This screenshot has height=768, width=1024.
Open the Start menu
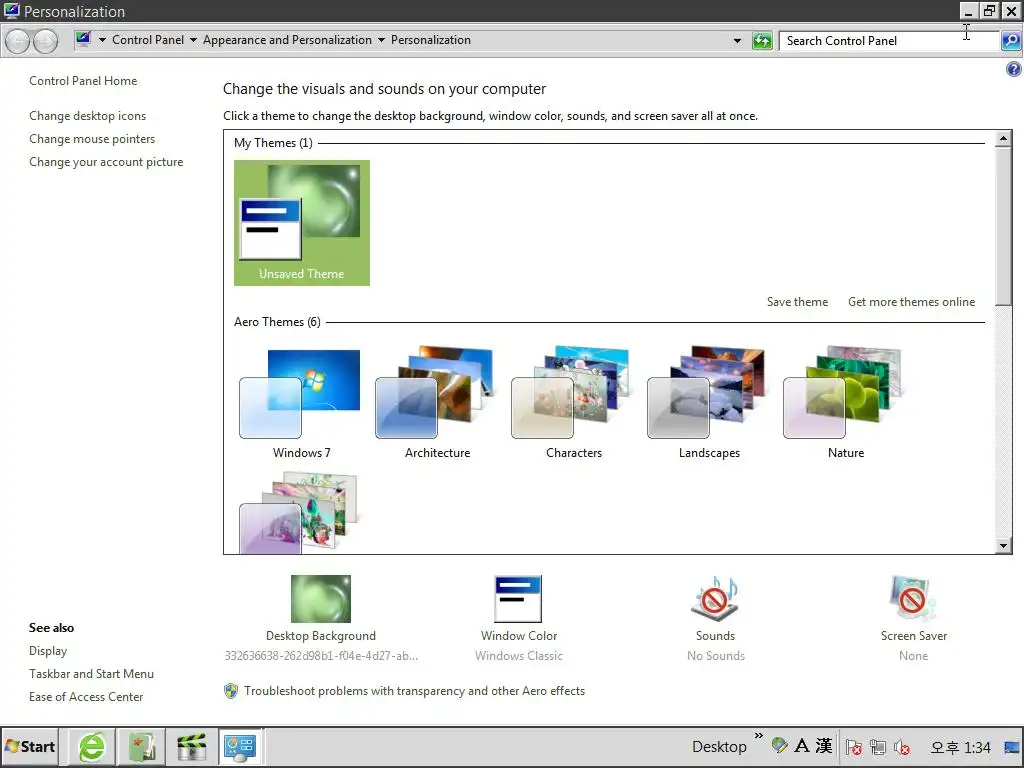click(x=30, y=746)
